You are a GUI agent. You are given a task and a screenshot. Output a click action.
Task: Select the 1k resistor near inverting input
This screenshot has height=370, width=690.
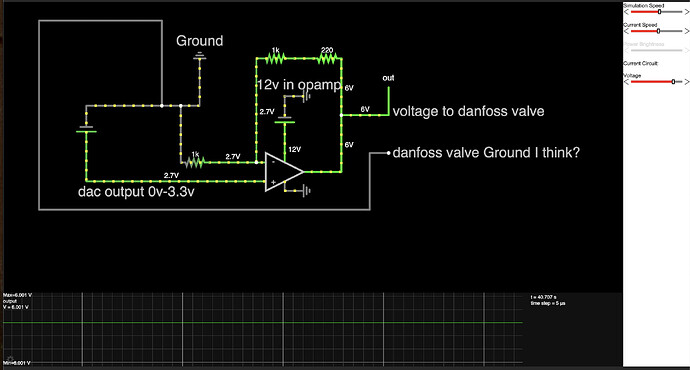(195, 162)
